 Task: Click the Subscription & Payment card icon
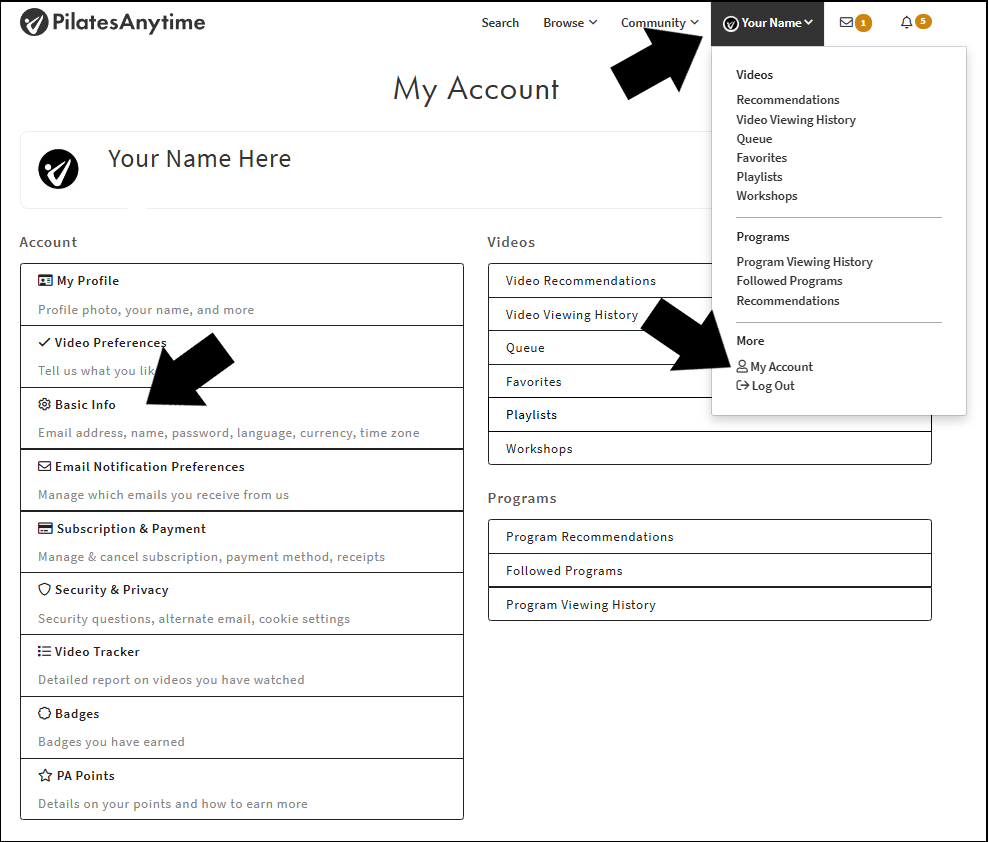45,529
